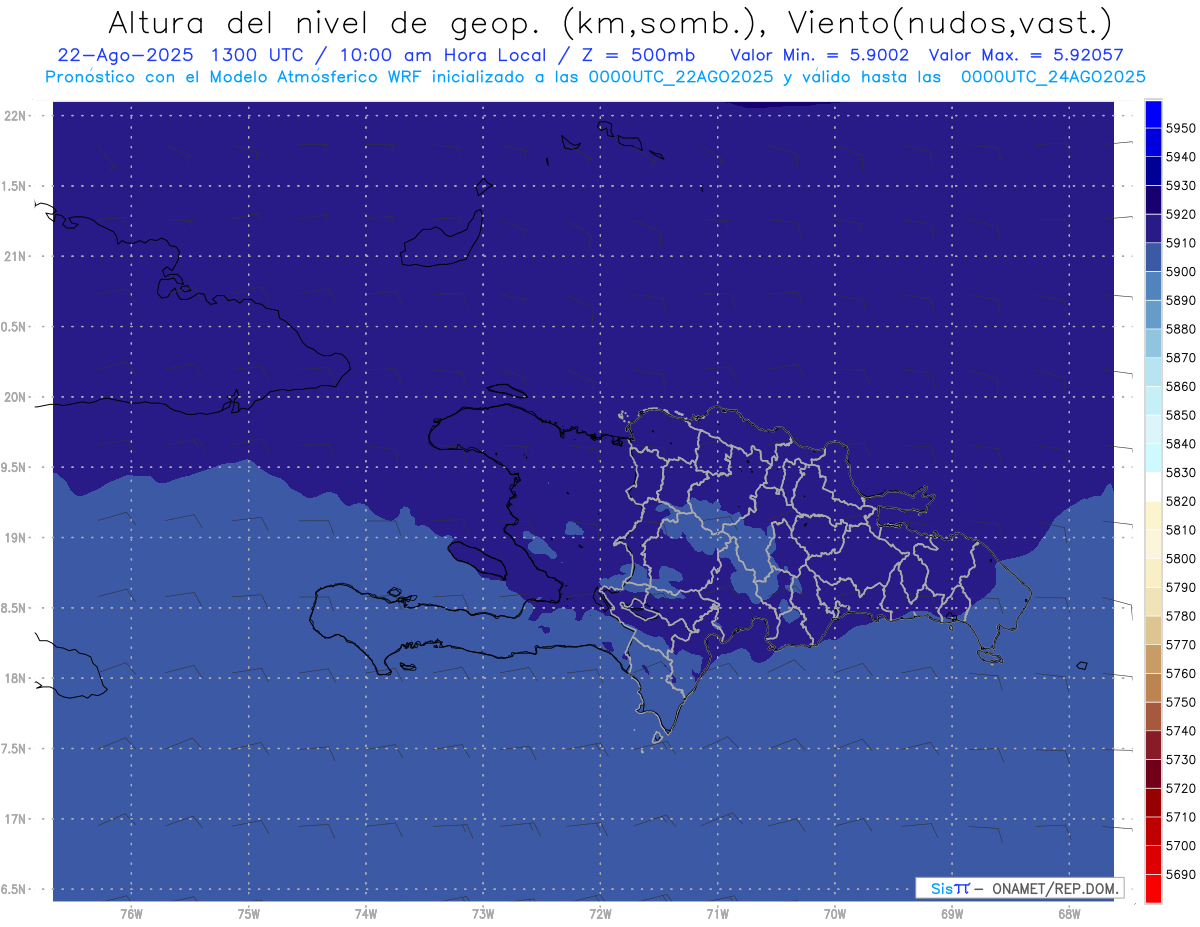1200x927 pixels.
Task: Click the '18N' latitude label
Action: (17, 679)
